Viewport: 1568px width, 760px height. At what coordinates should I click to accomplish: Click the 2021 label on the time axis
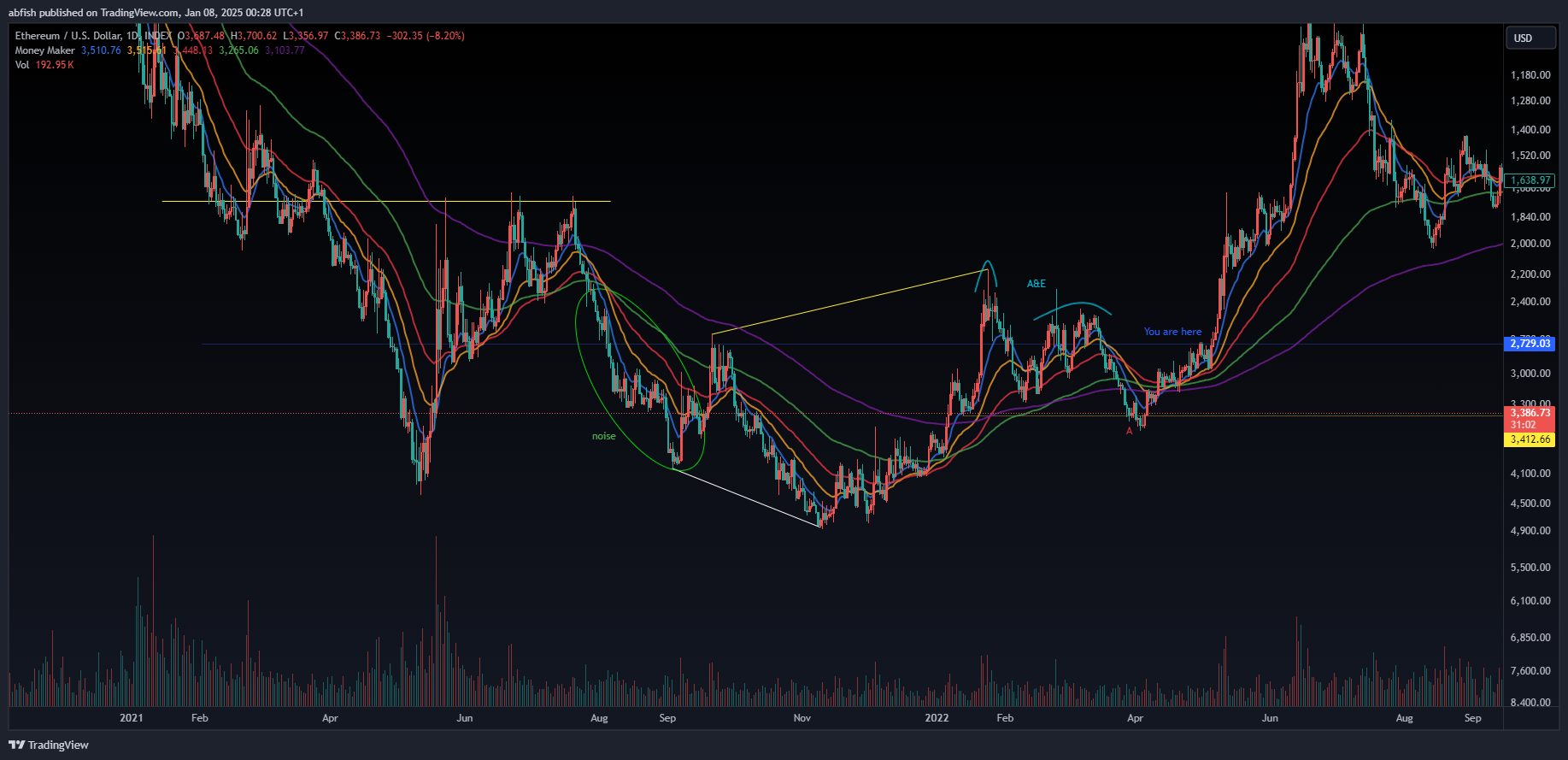click(x=132, y=718)
